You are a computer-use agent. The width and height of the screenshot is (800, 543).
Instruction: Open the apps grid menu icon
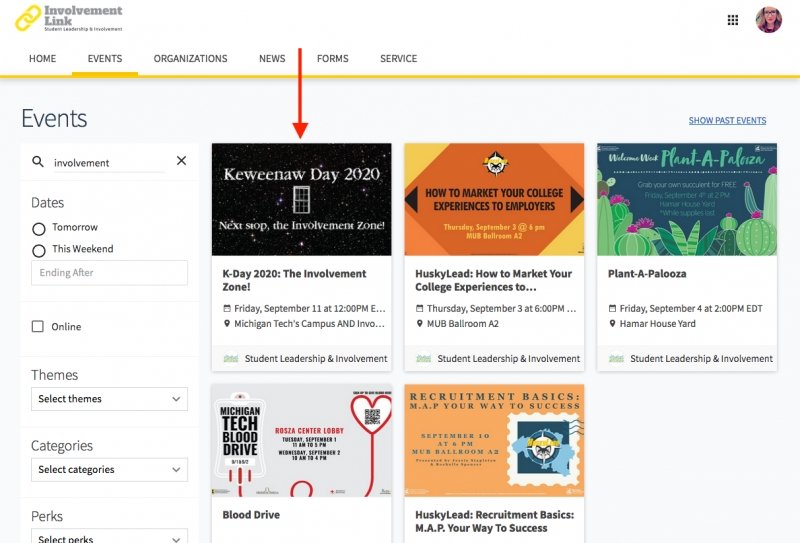(733, 20)
